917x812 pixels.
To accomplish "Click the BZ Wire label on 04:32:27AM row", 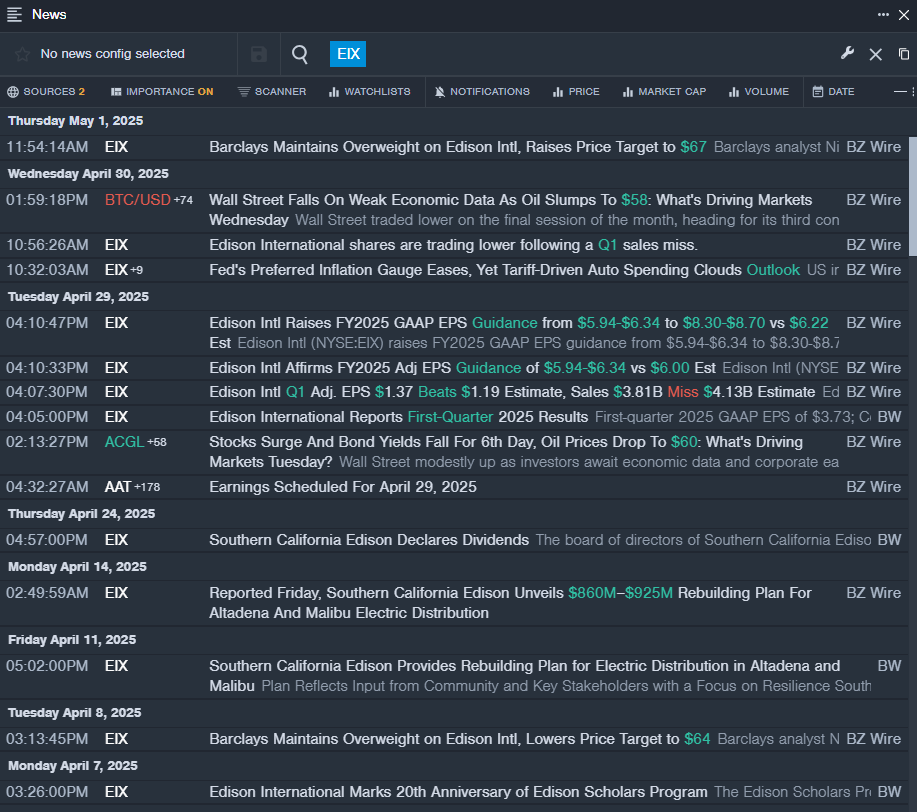I will pos(874,487).
